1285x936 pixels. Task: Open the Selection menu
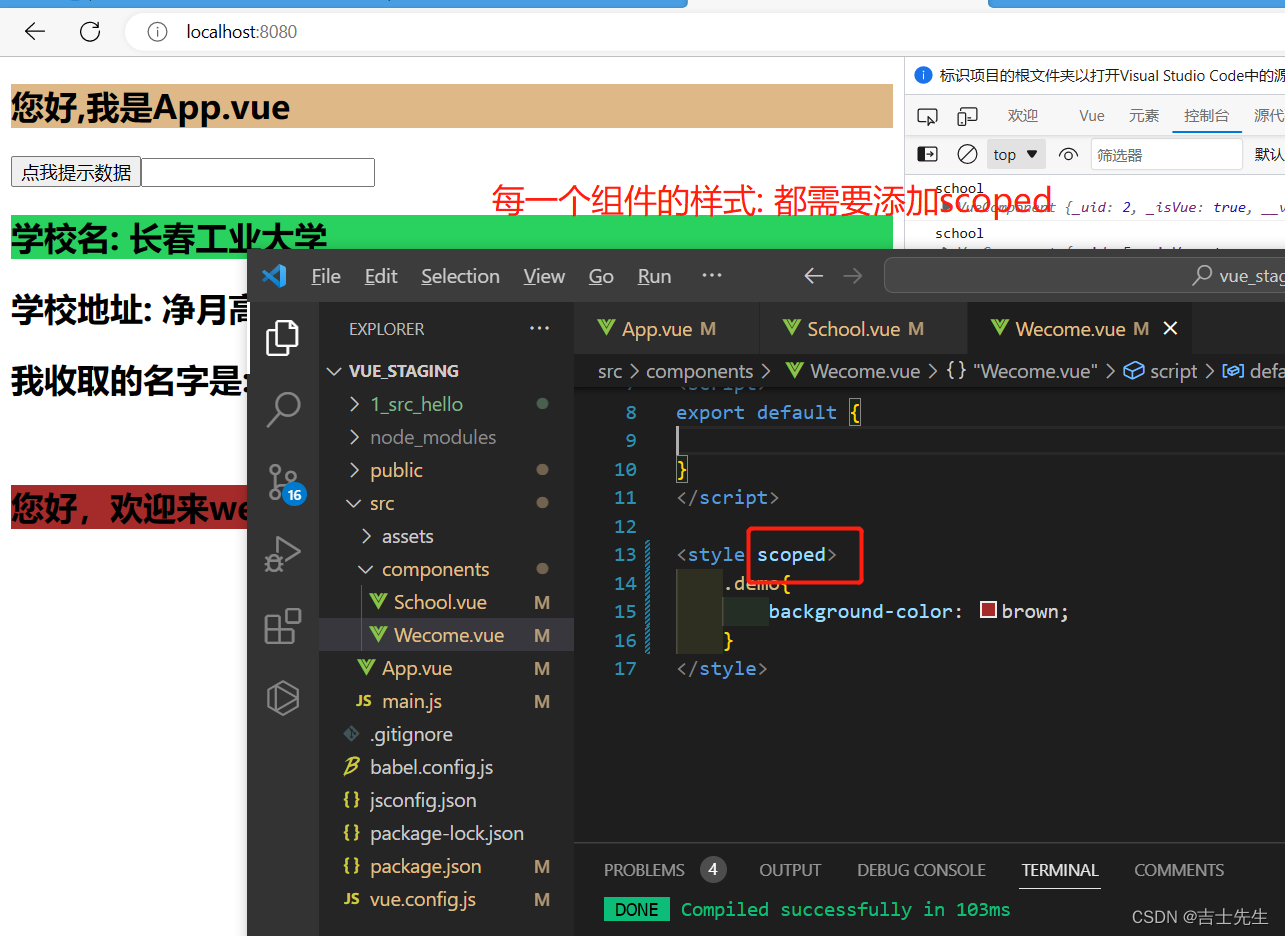point(460,276)
